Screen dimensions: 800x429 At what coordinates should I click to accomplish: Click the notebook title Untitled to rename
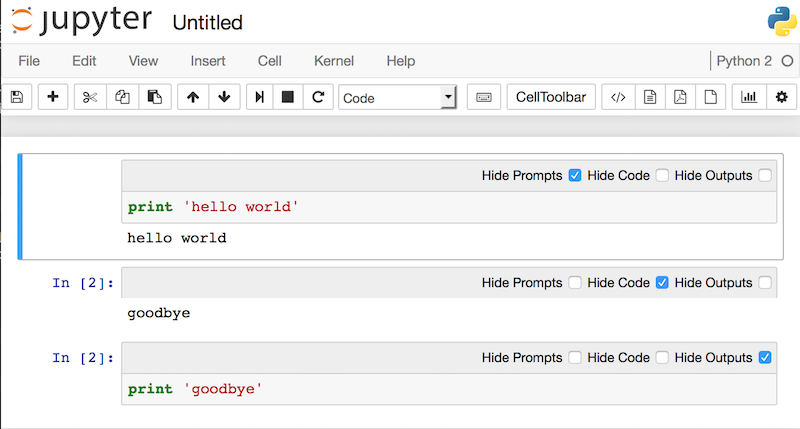tap(207, 22)
